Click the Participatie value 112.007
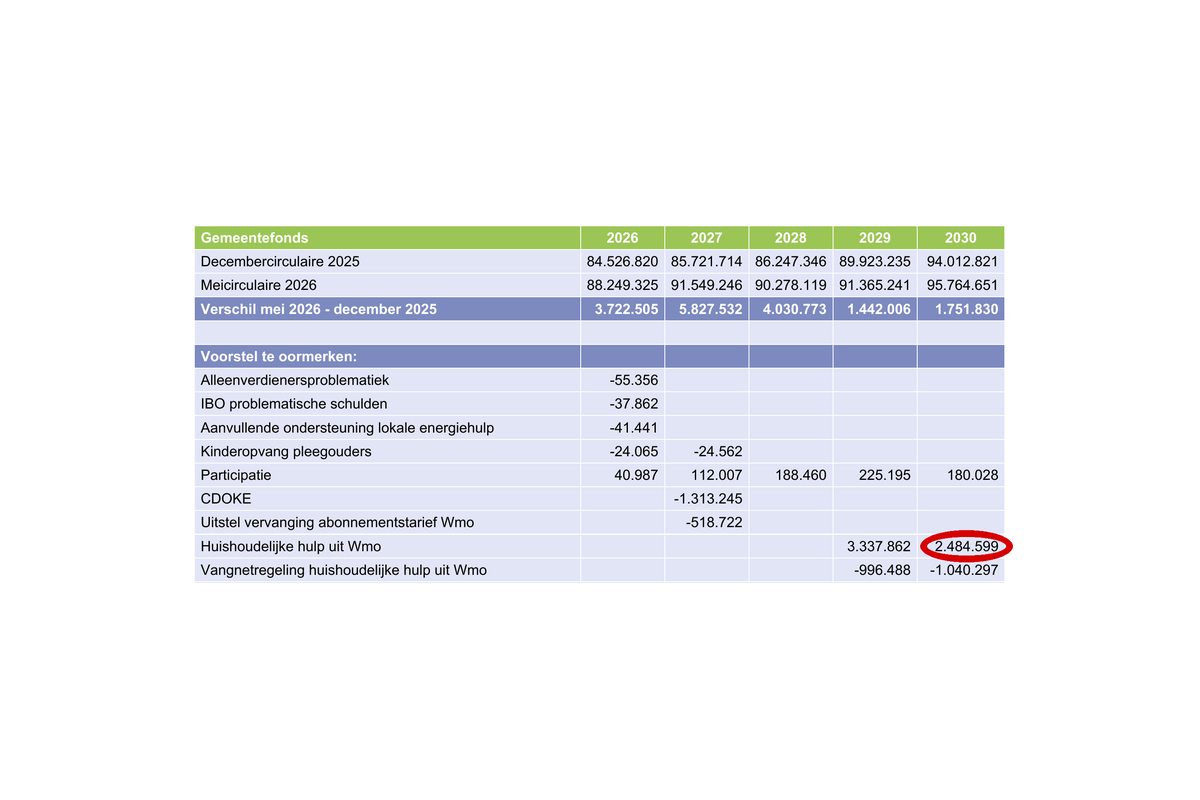This screenshot has height=800, width=1200. coord(716,475)
